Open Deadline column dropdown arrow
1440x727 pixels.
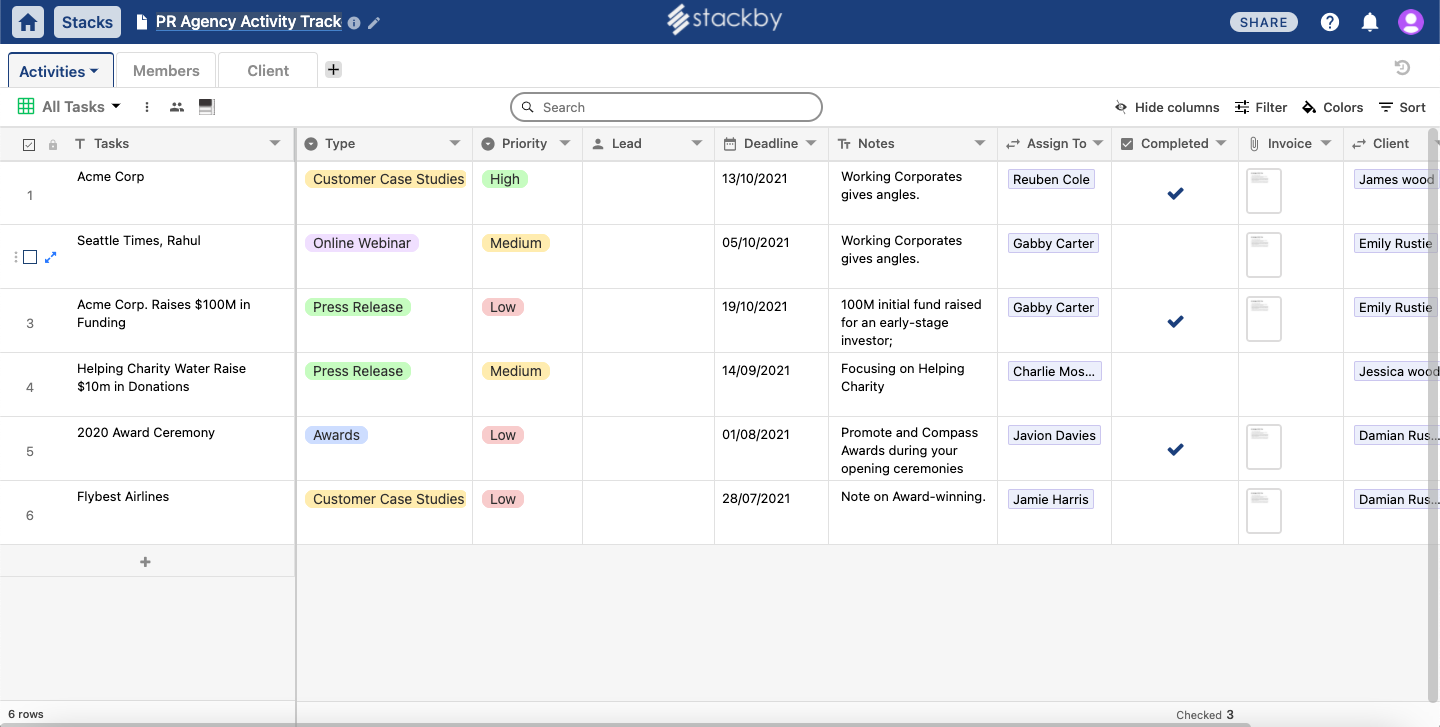click(x=811, y=144)
